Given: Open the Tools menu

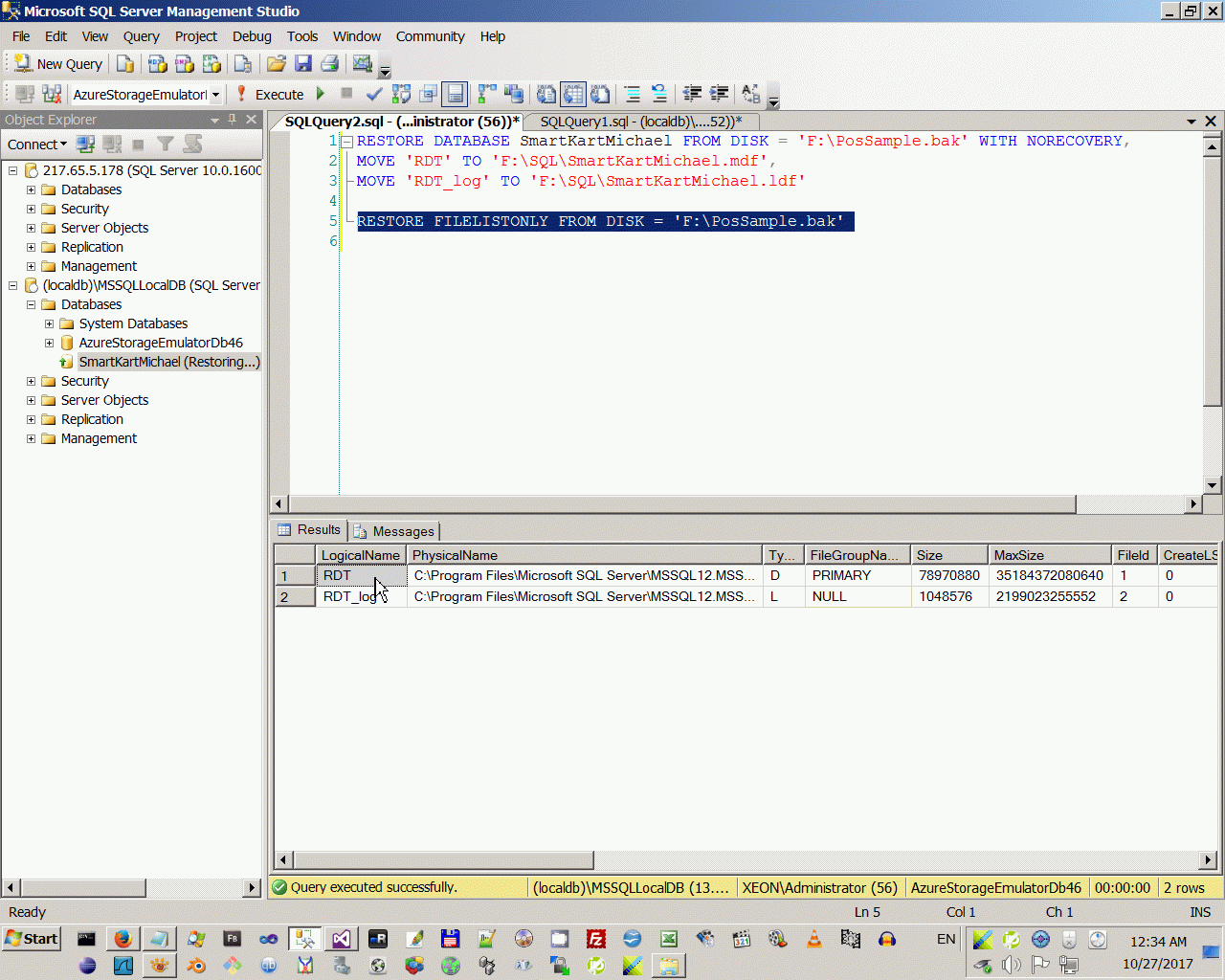Looking at the screenshot, I should pos(302,36).
